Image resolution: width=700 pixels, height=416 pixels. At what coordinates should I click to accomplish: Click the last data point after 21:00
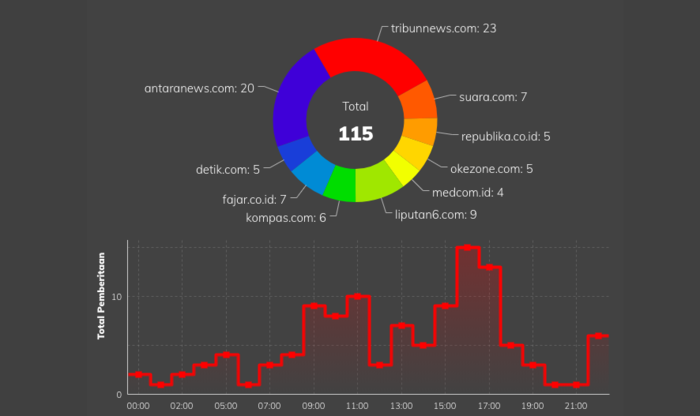click(x=598, y=336)
